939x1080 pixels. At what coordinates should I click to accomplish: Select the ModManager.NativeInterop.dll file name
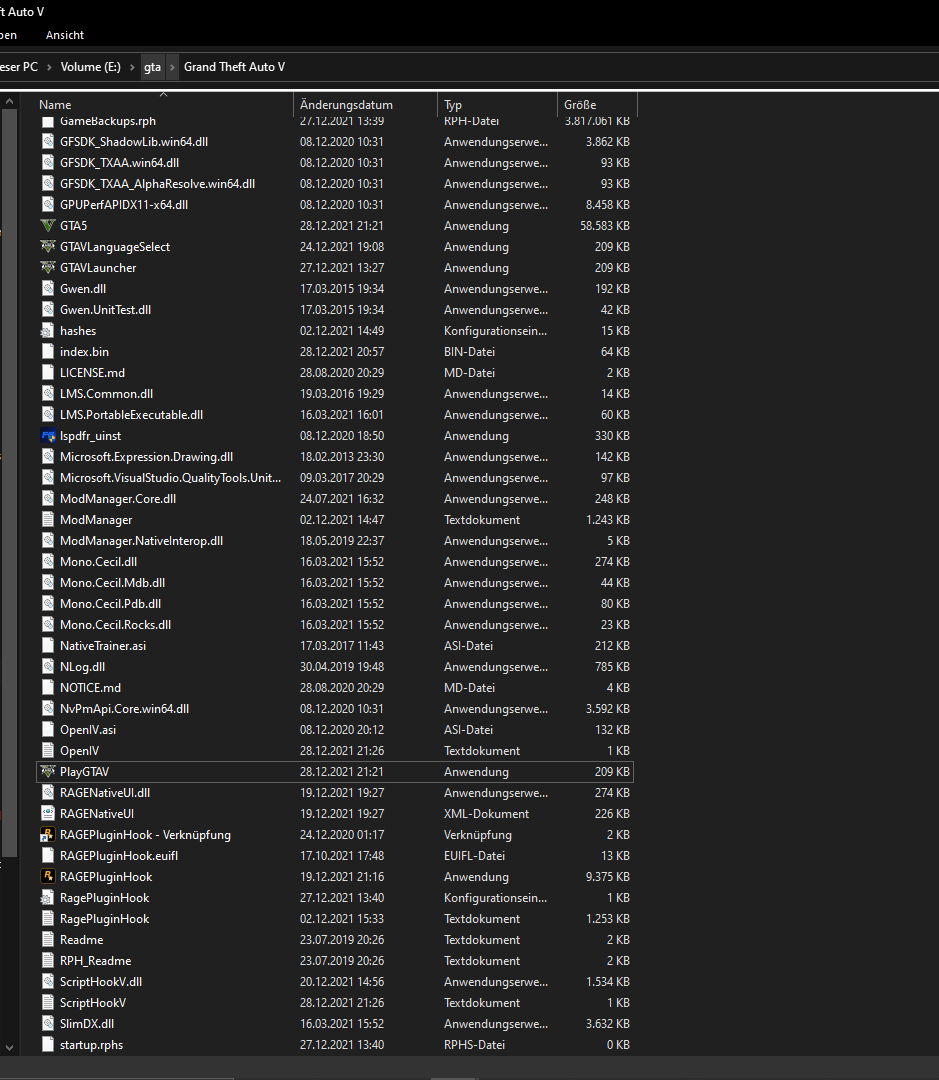click(x=141, y=541)
